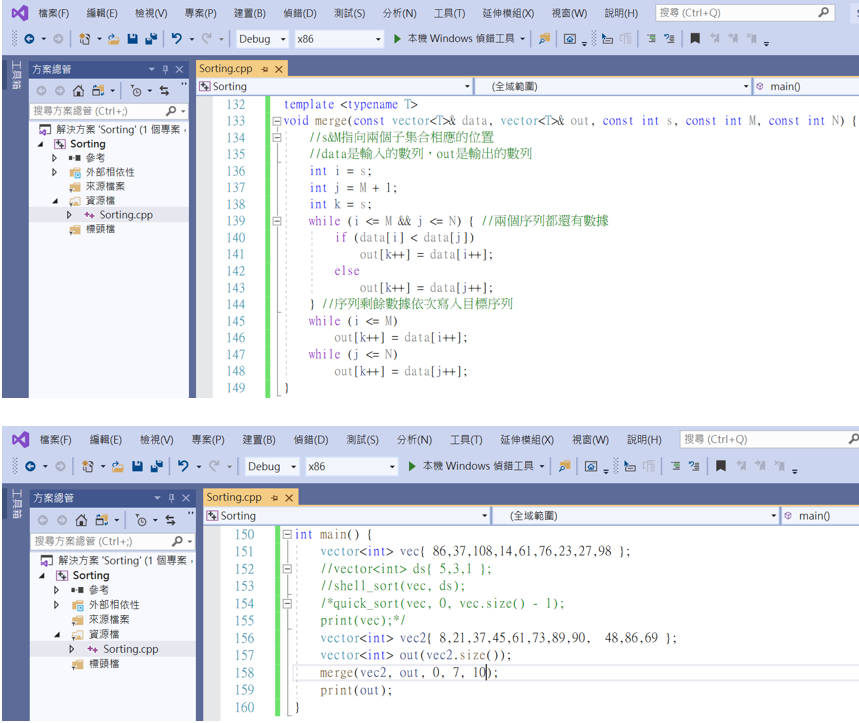
Task: Collapse 資源檔 folder in bottom Solution Explorer
Action: click(x=57, y=634)
